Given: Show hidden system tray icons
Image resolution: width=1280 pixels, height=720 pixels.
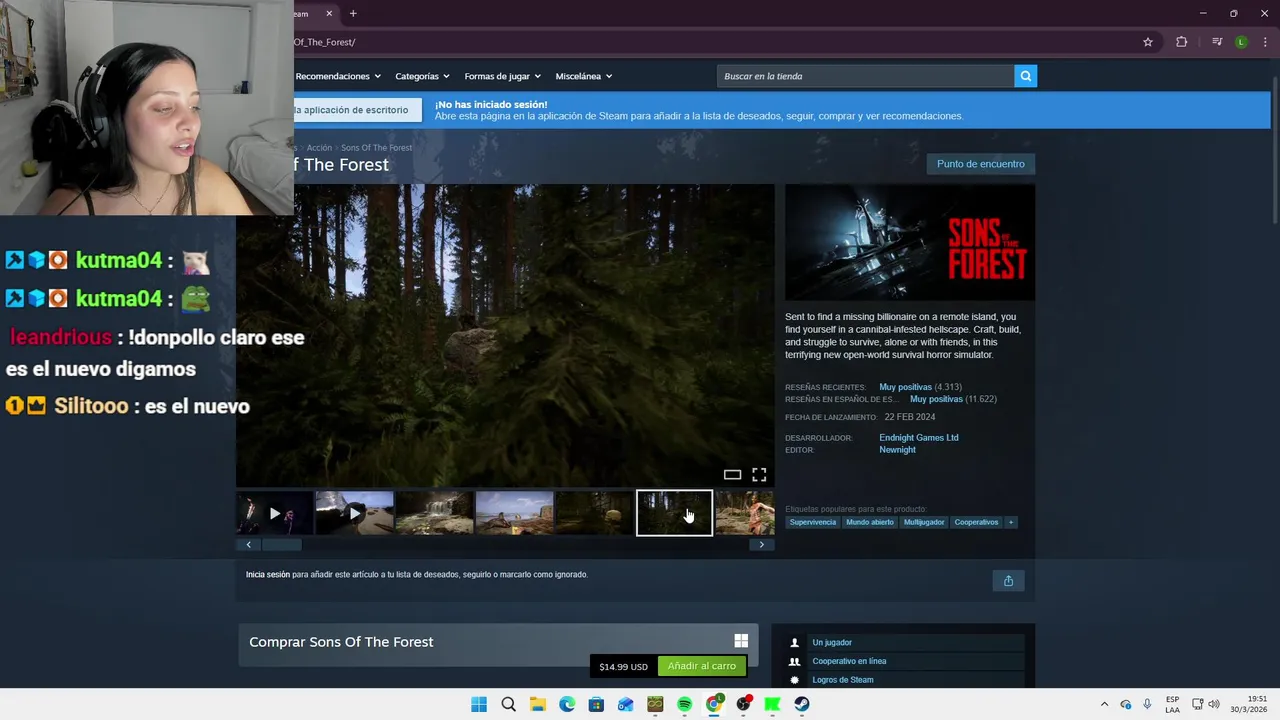Looking at the screenshot, I should (x=1104, y=704).
